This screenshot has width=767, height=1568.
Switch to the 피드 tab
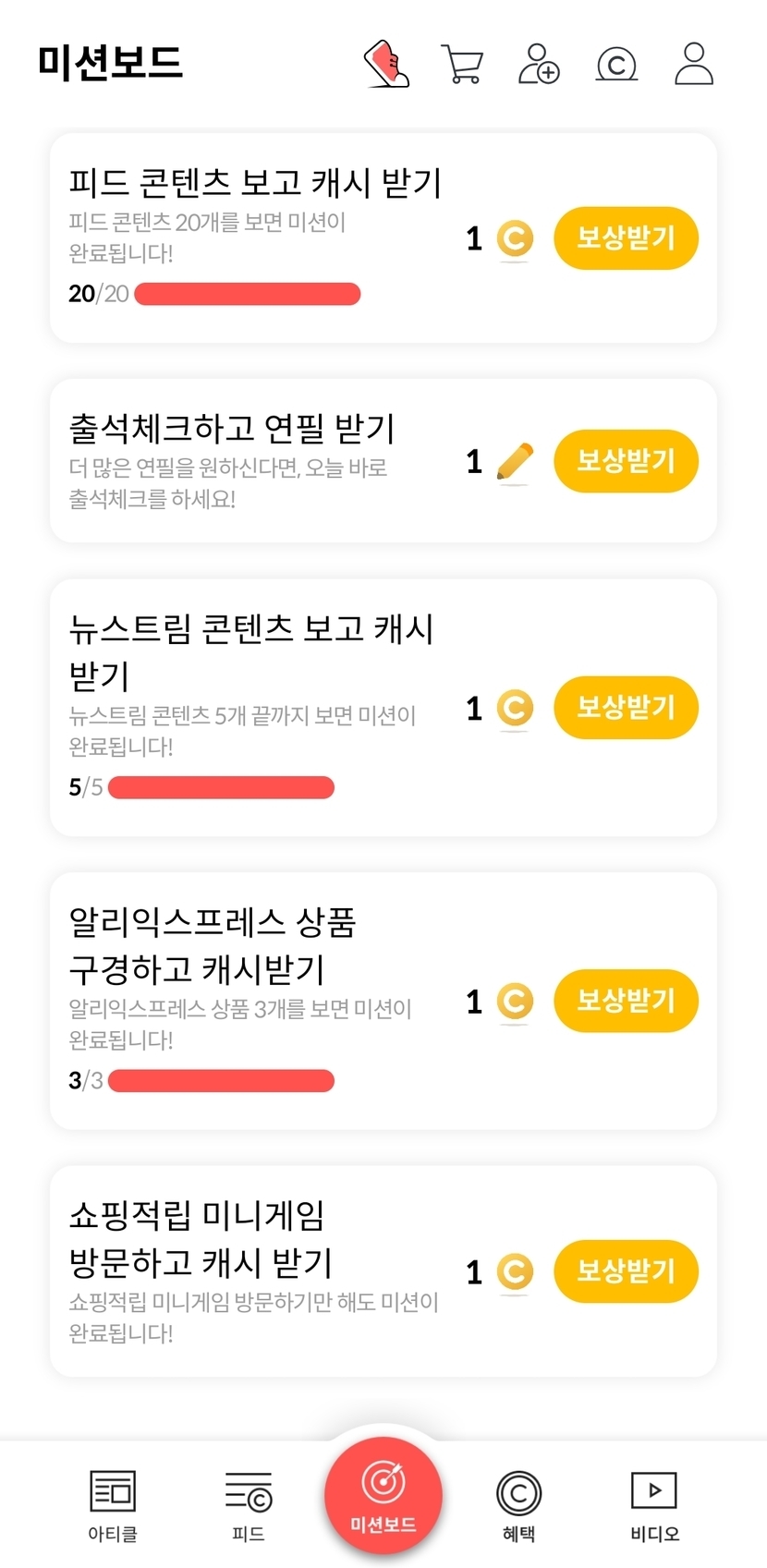click(x=249, y=1506)
